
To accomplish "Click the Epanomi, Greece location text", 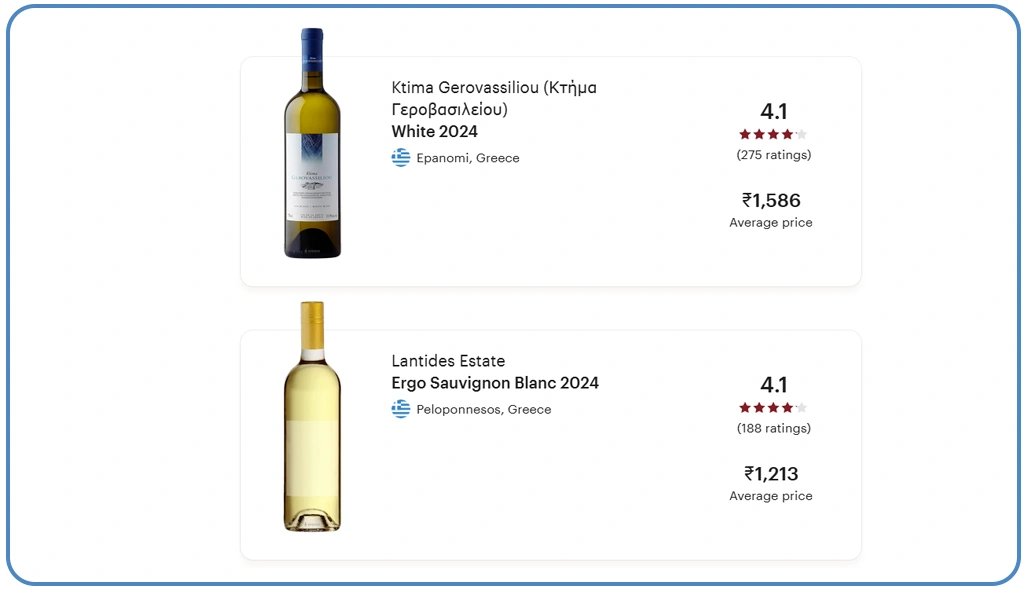I will point(468,158).
